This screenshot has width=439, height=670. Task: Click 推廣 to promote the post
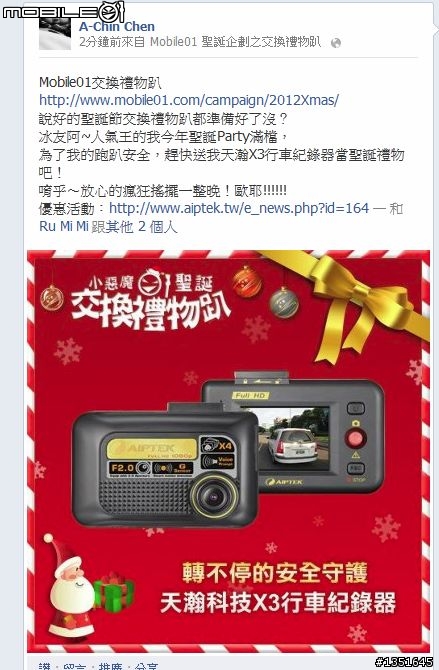pos(111,667)
